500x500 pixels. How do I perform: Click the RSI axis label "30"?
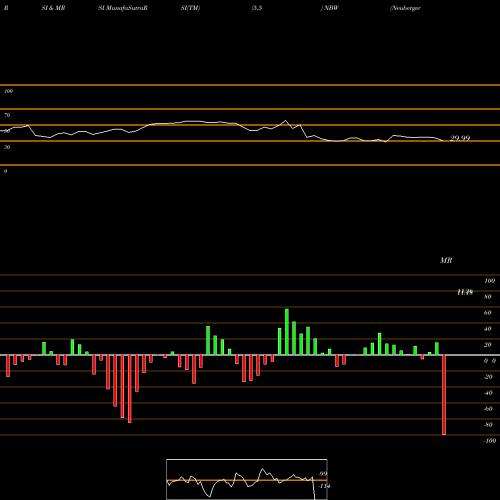click(x=7, y=147)
